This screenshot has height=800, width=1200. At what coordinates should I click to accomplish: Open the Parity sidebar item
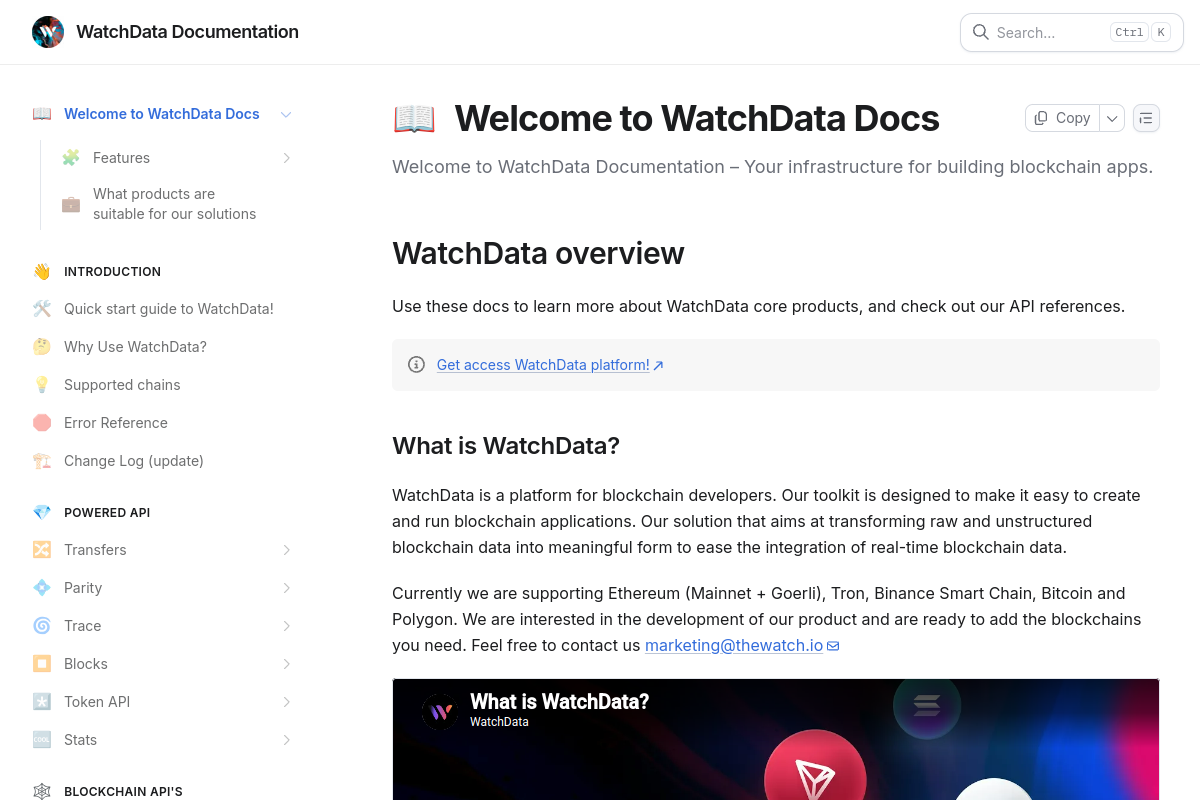click(83, 588)
